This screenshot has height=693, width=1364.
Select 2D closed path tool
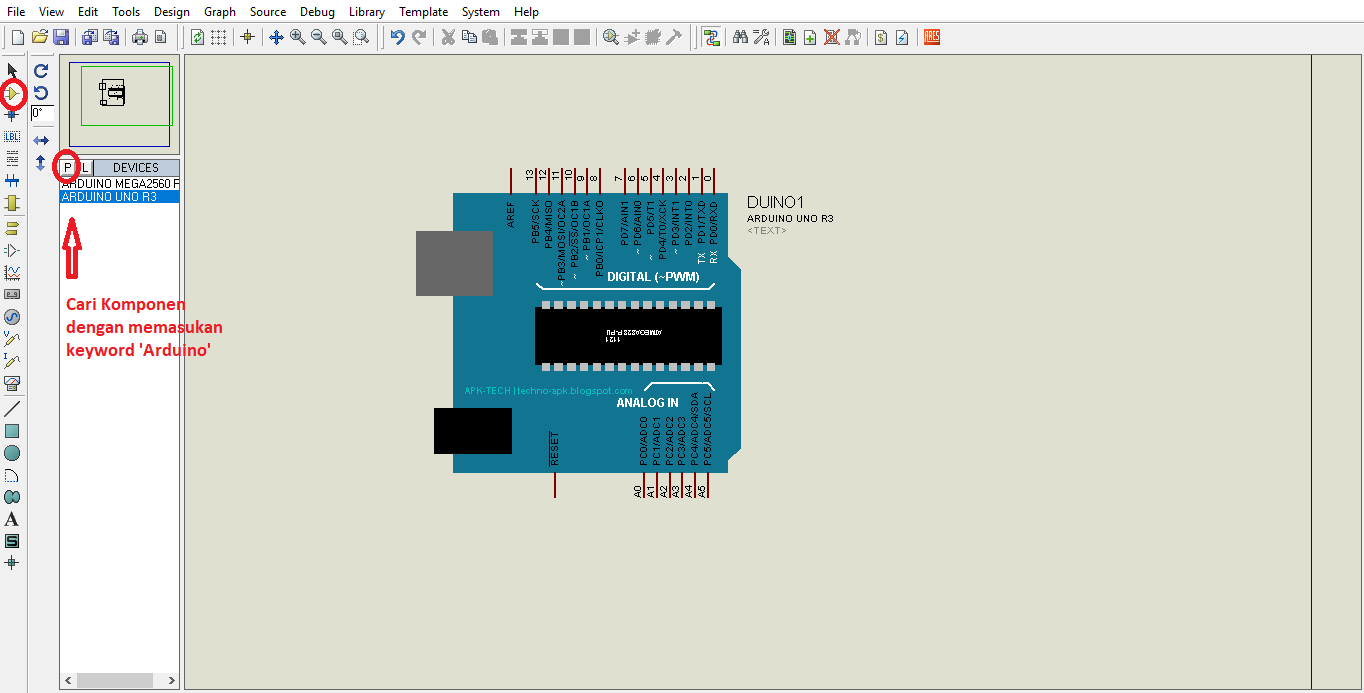pos(12,497)
